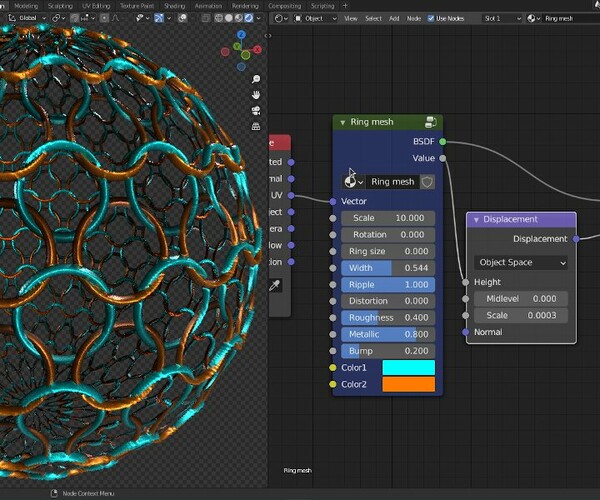The image size is (600, 500).
Task: Select the Shading workspace tab
Action: (x=174, y=6)
